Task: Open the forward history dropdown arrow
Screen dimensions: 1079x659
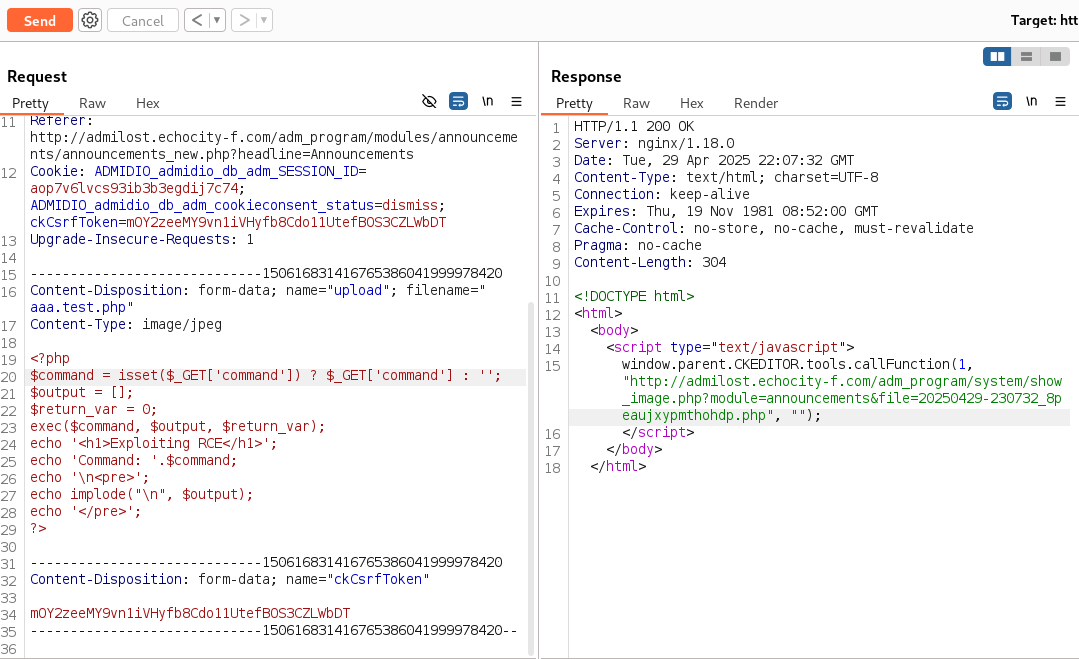Action: (x=264, y=21)
